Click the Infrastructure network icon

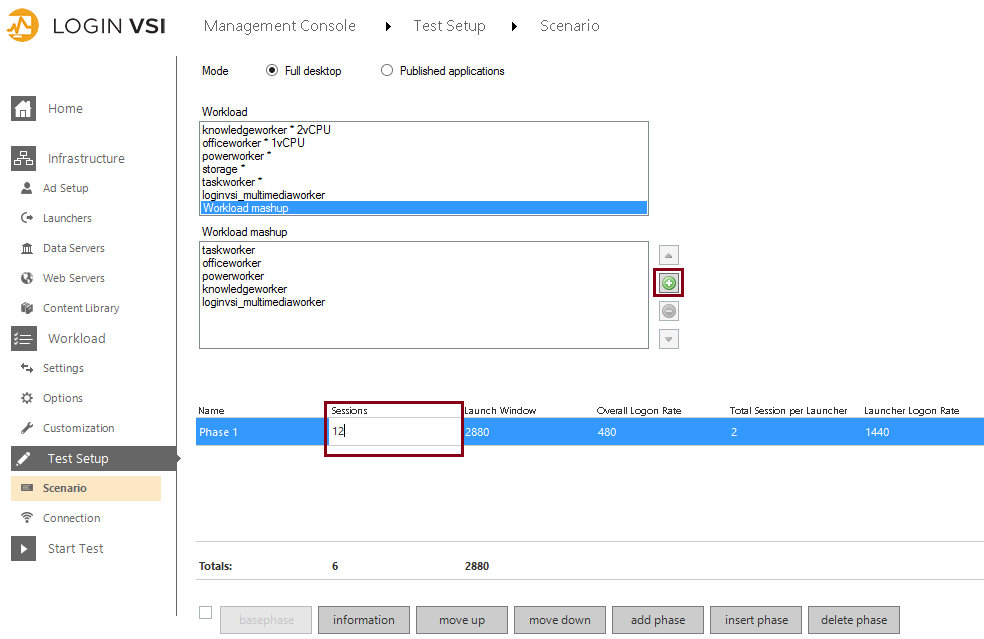click(x=23, y=158)
